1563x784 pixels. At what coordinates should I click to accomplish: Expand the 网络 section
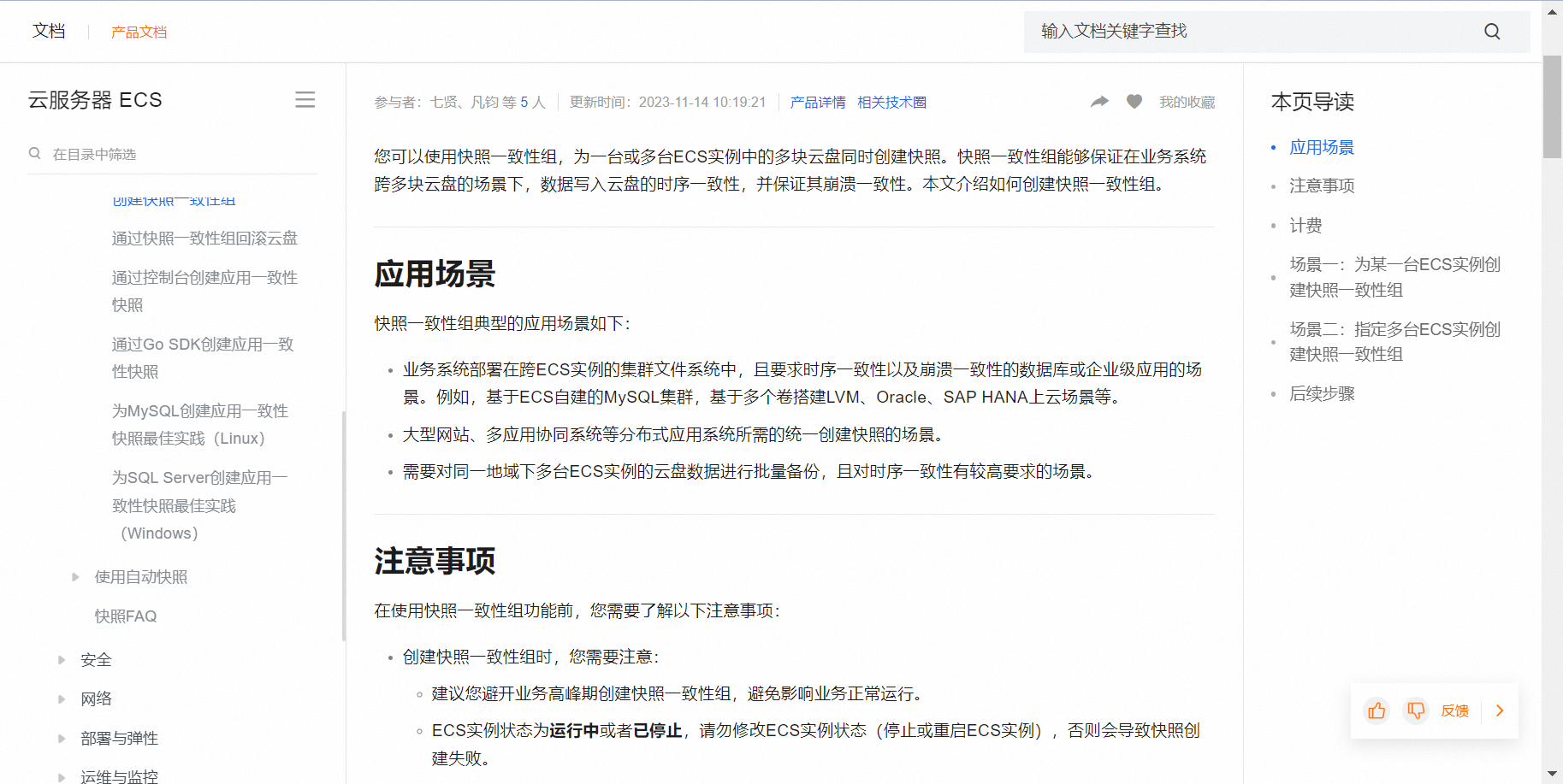(x=62, y=699)
